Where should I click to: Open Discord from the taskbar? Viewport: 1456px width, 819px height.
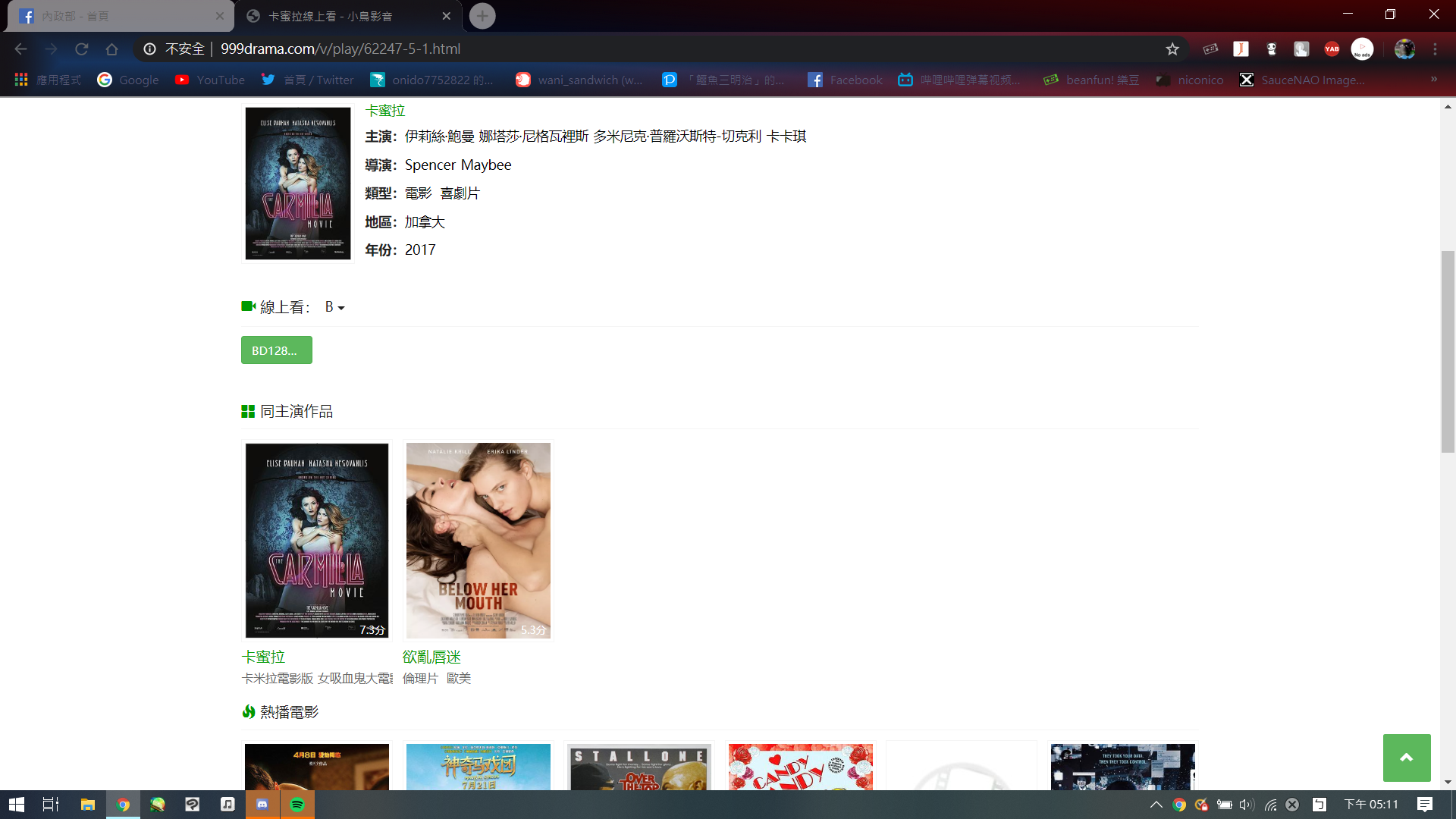(x=262, y=805)
